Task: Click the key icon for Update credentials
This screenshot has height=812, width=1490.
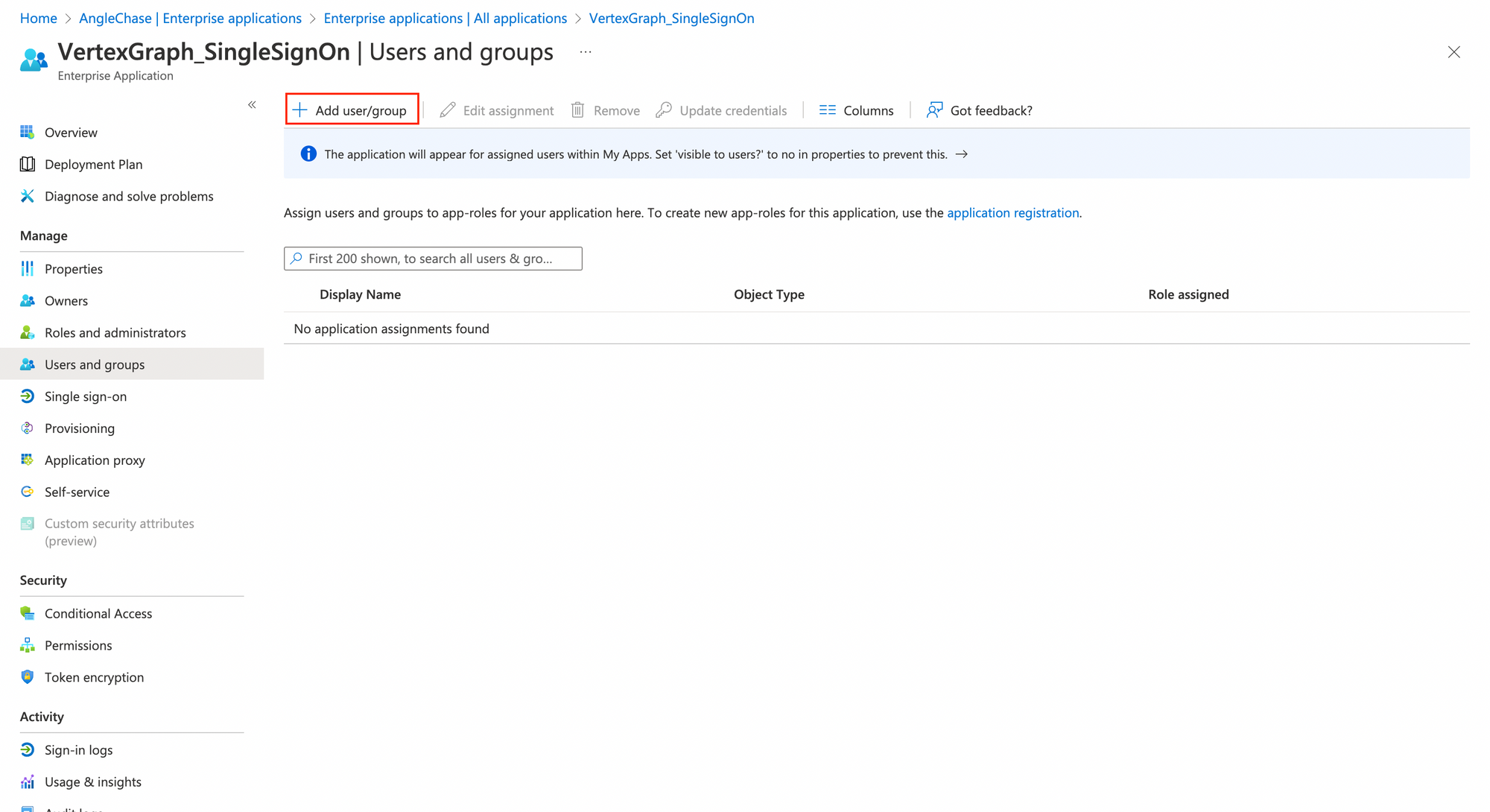Action: click(x=664, y=110)
